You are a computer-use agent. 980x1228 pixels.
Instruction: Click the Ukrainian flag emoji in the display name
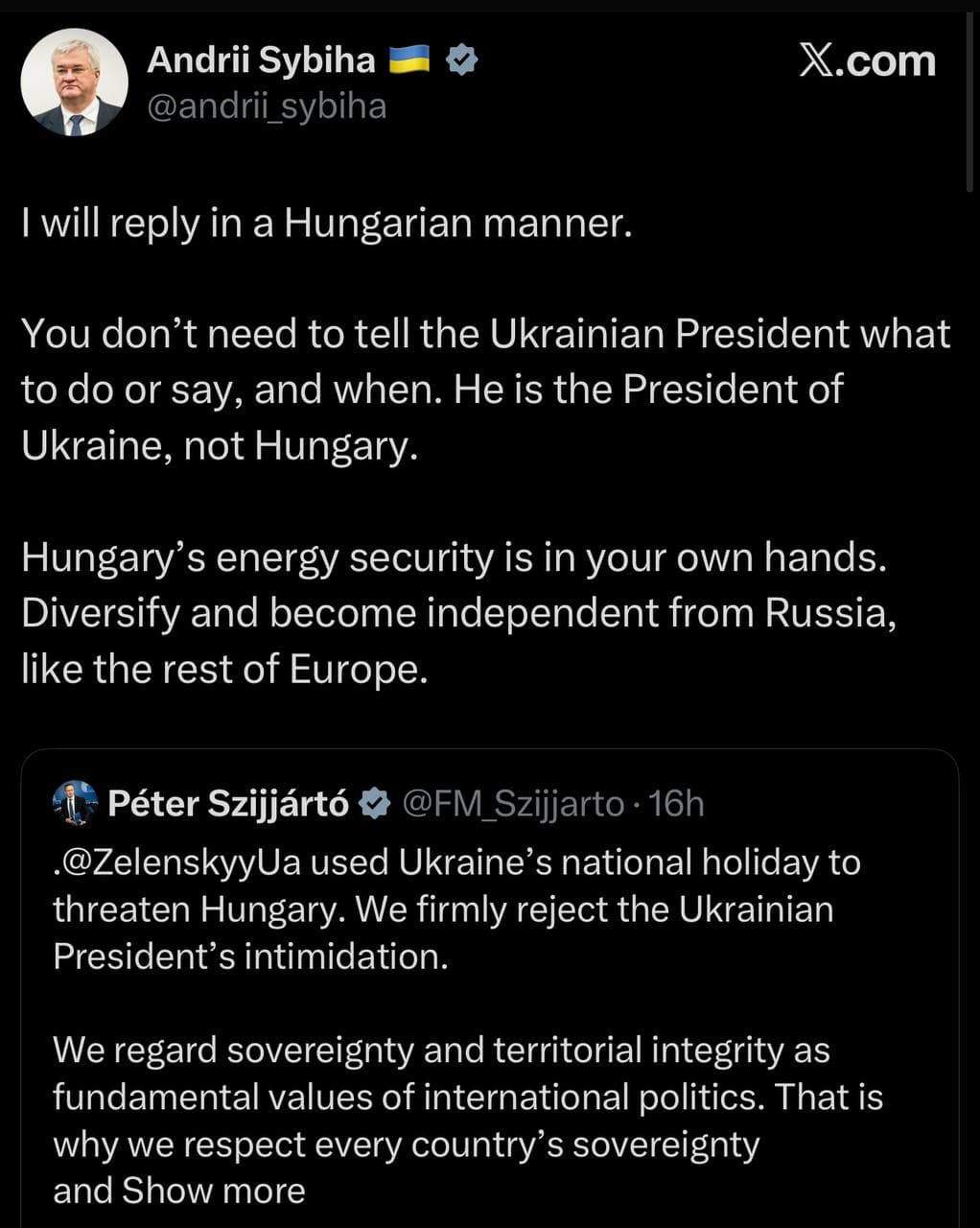pos(410,59)
